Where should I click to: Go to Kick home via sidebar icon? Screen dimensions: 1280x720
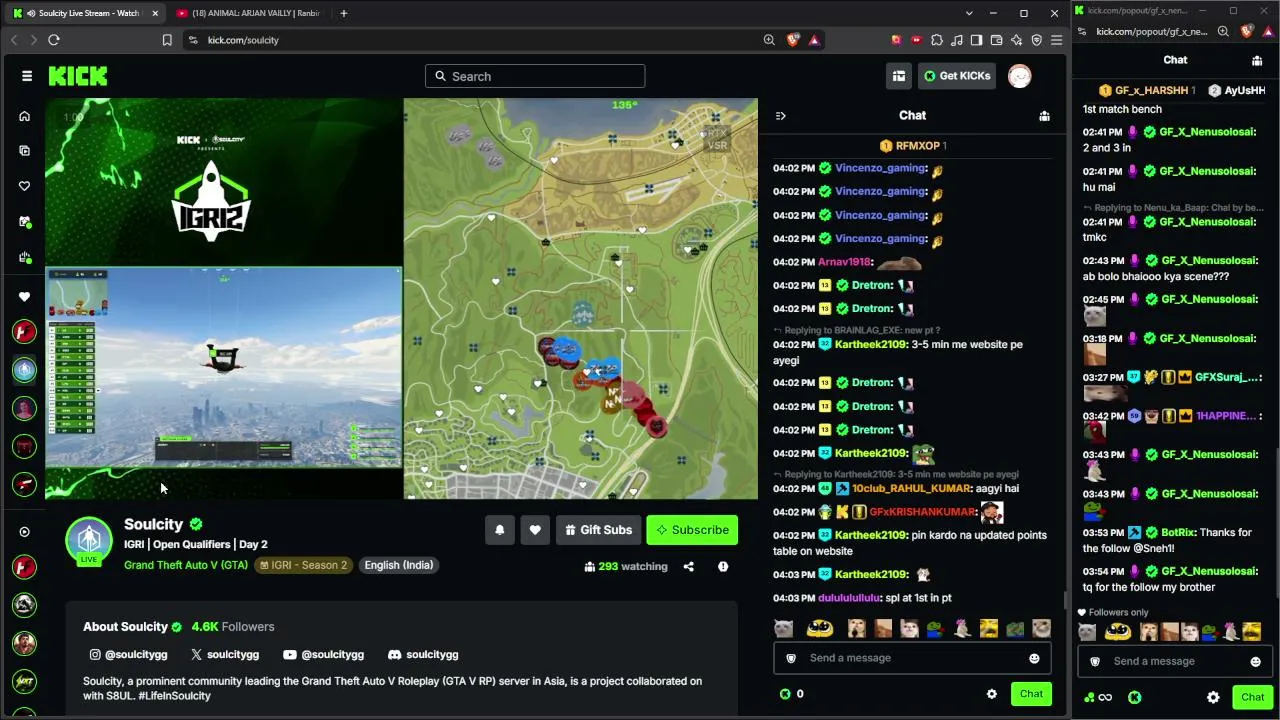[x=25, y=116]
